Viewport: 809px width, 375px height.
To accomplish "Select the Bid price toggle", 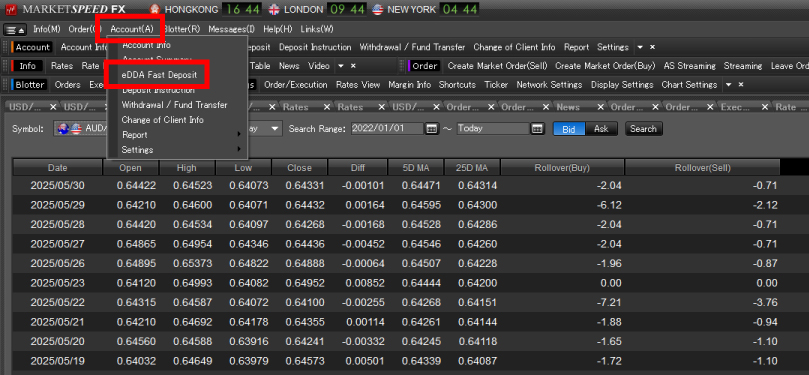I will click(569, 129).
